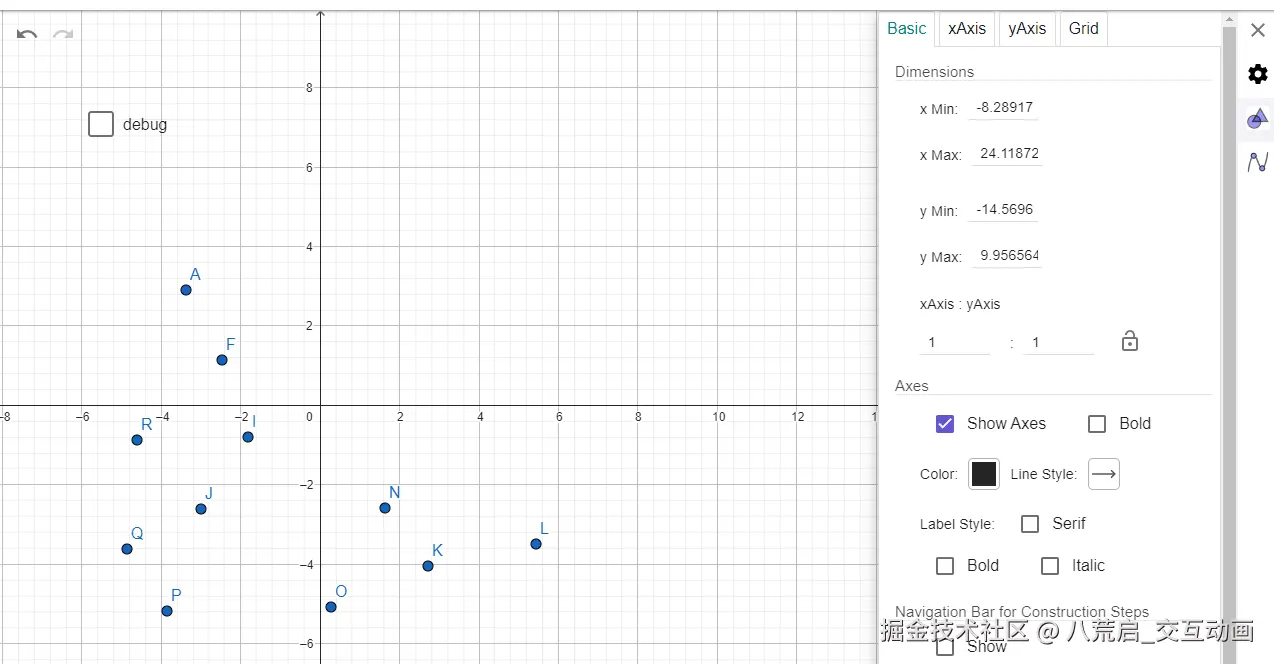Viewport: 1274px width, 664px height.
Task: Enable the Serif label style checkbox
Action: click(x=1030, y=524)
